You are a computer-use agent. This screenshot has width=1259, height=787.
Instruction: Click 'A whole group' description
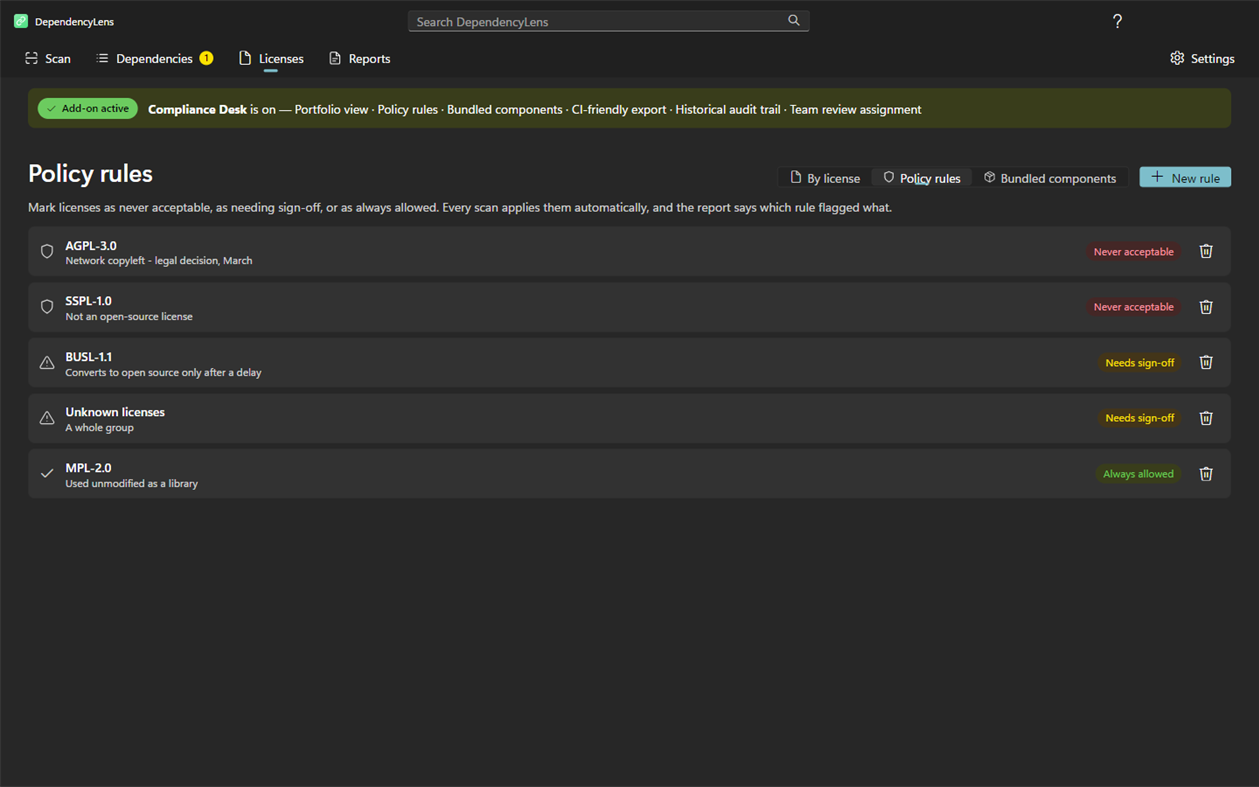[99, 427]
